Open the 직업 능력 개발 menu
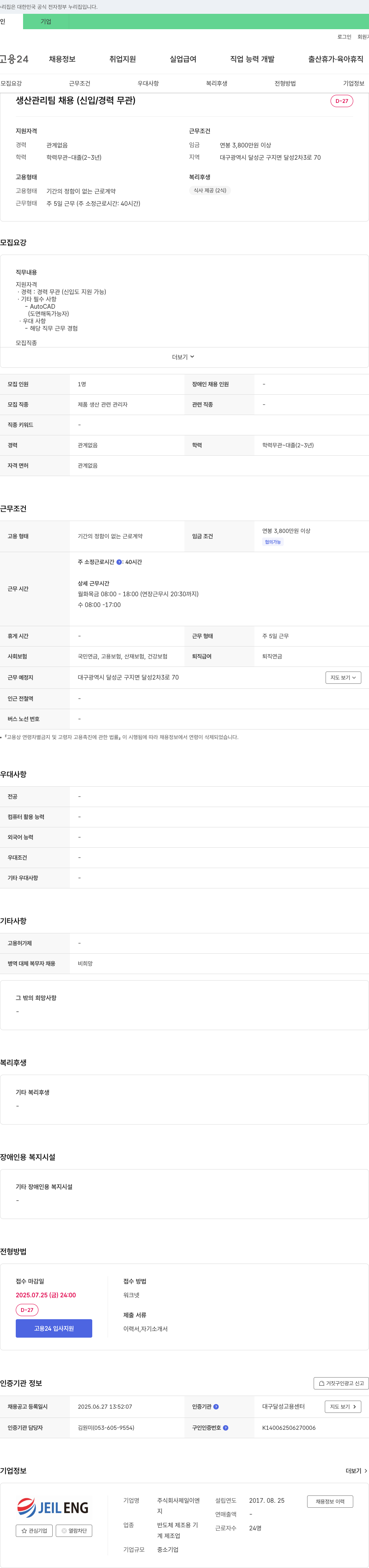 pos(252,59)
